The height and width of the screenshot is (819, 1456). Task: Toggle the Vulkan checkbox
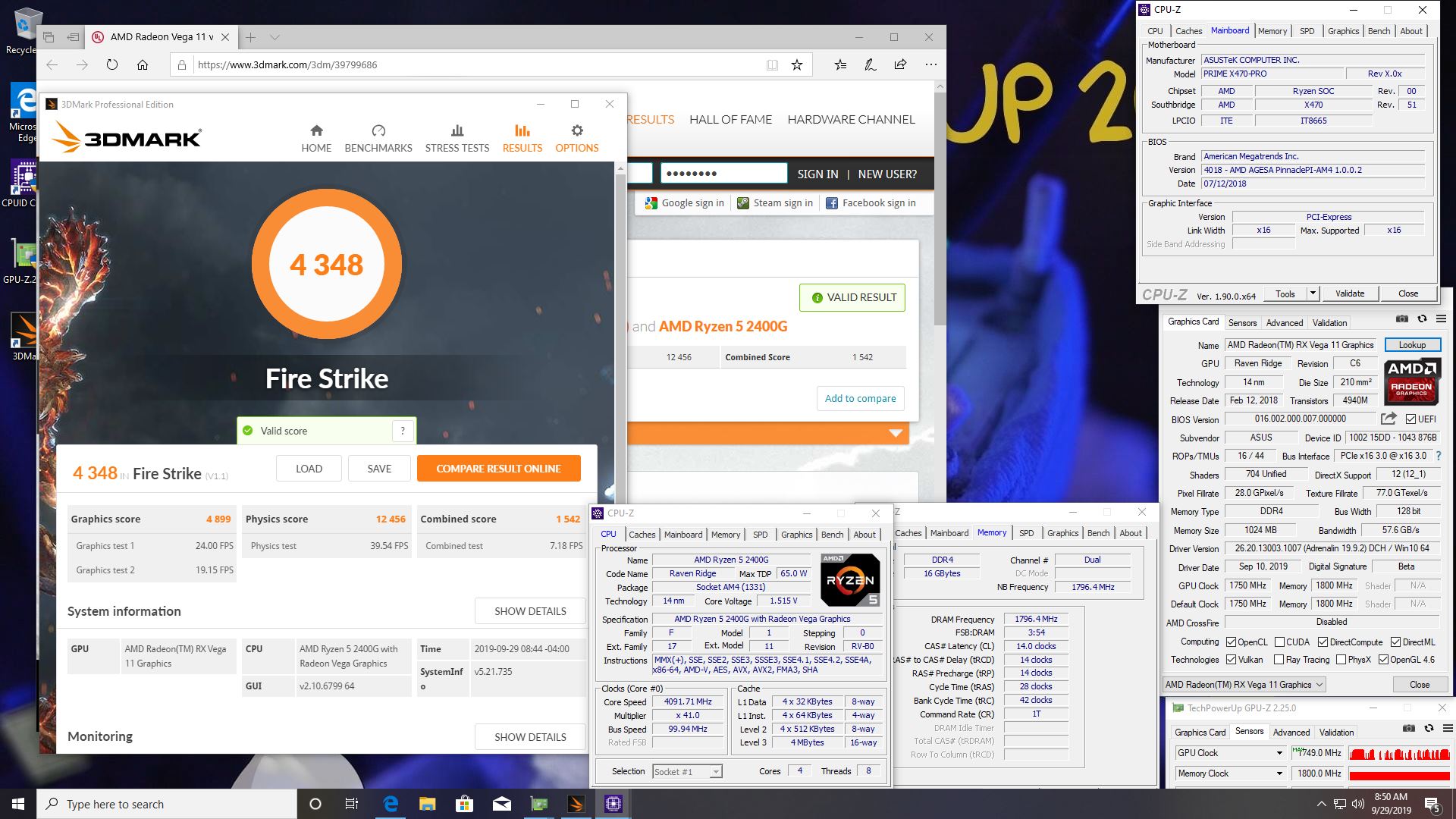click(1231, 660)
